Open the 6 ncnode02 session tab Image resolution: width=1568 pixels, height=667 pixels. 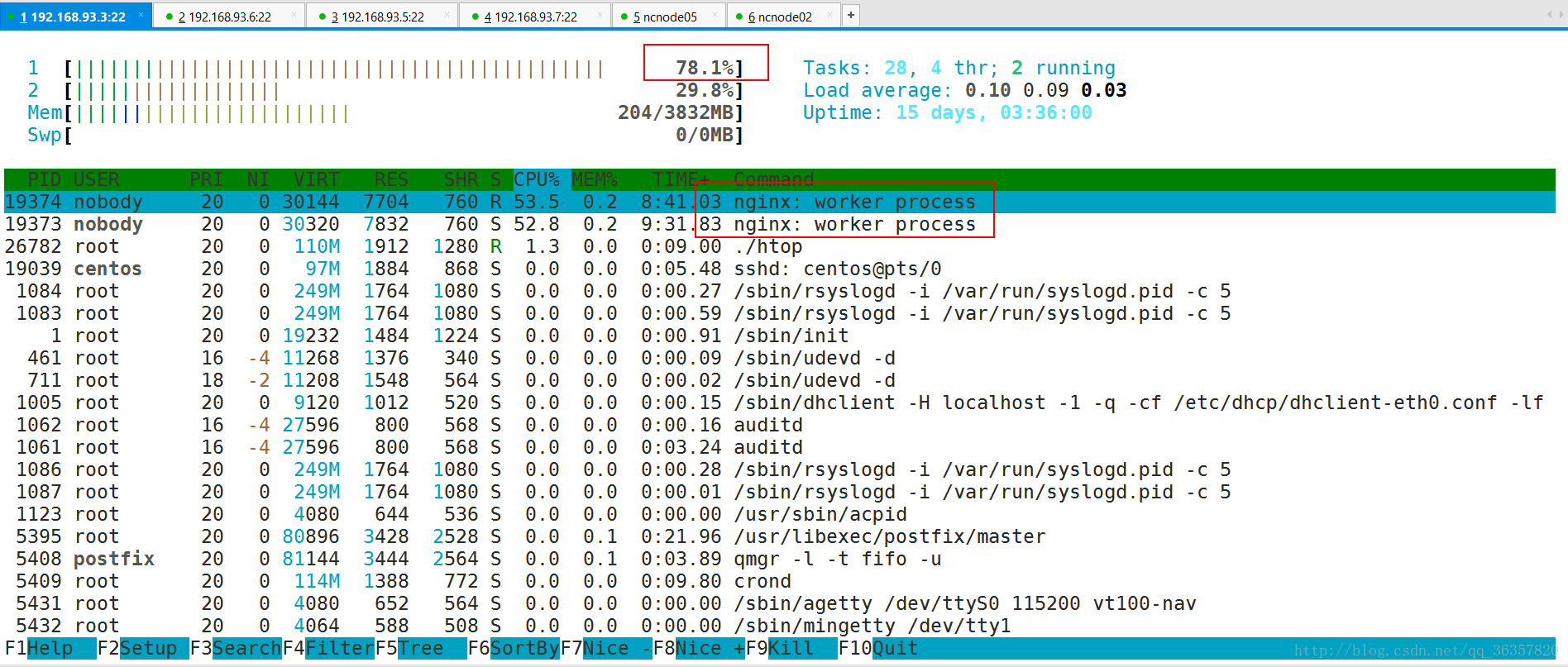(784, 17)
